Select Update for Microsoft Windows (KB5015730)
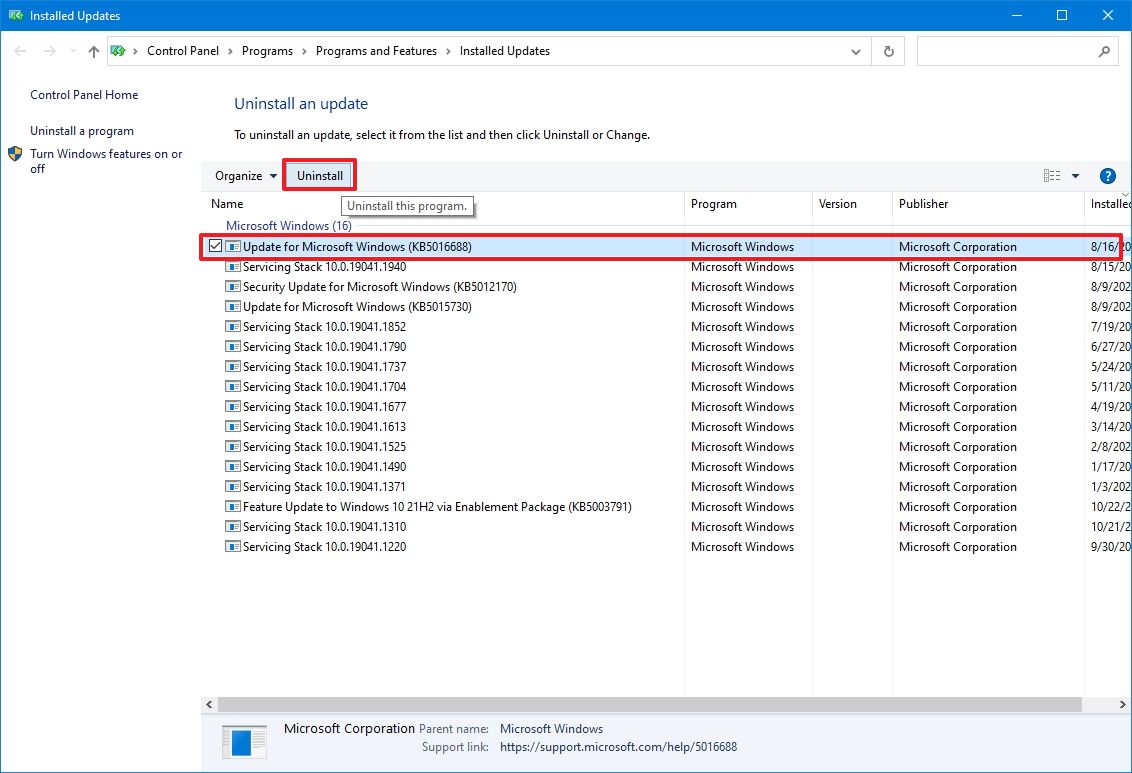The width and height of the screenshot is (1132, 773). tap(666, 307)
